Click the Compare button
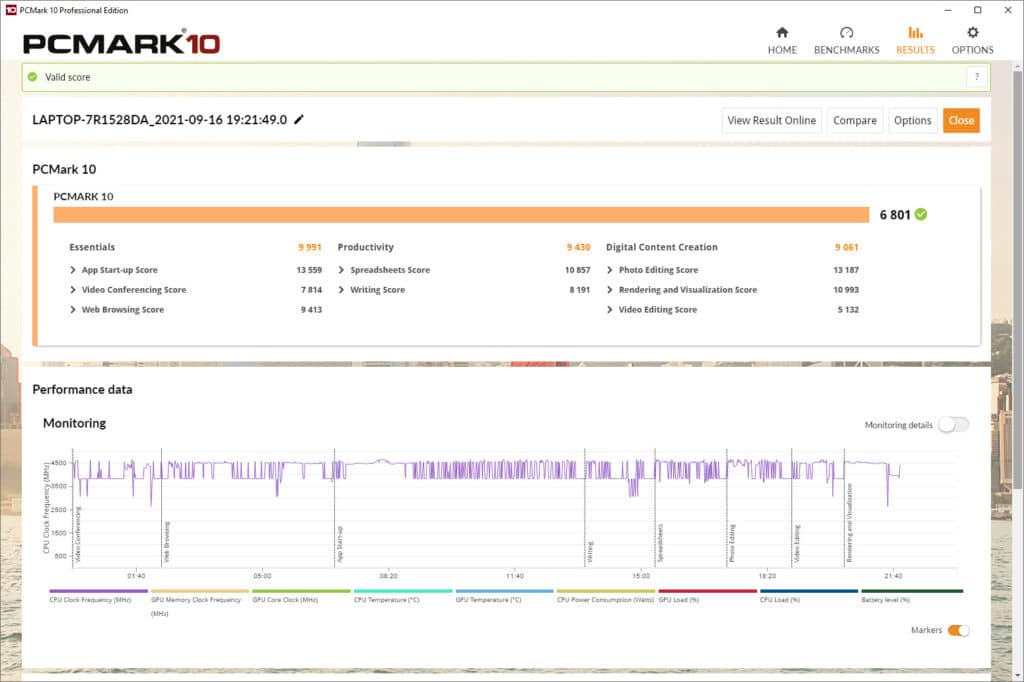Viewport: 1024px width, 682px height. 854,120
